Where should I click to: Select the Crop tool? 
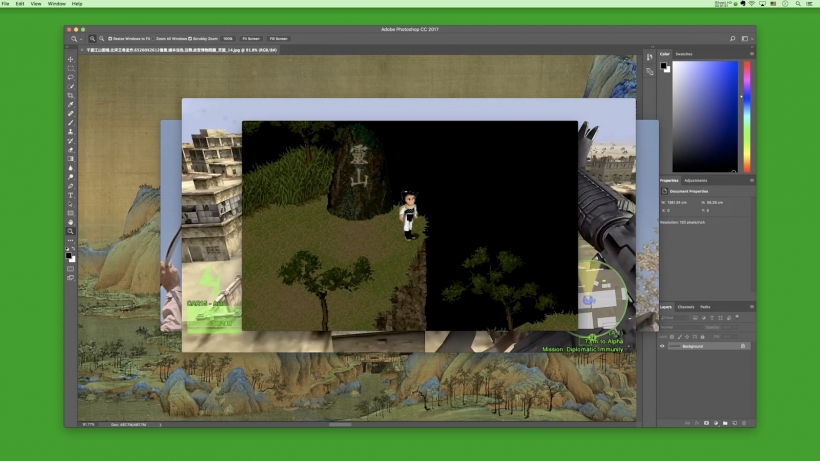tap(70, 95)
